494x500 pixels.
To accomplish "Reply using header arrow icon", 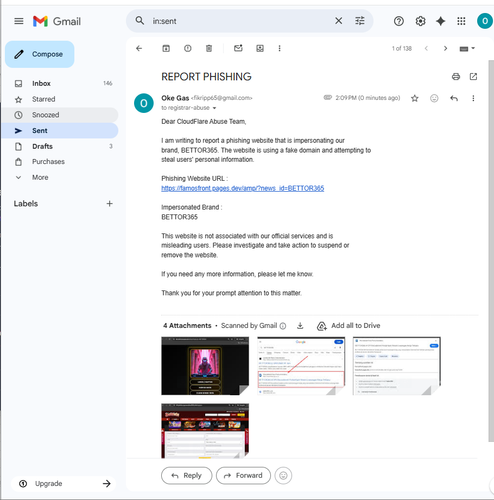I will click(x=454, y=98).
